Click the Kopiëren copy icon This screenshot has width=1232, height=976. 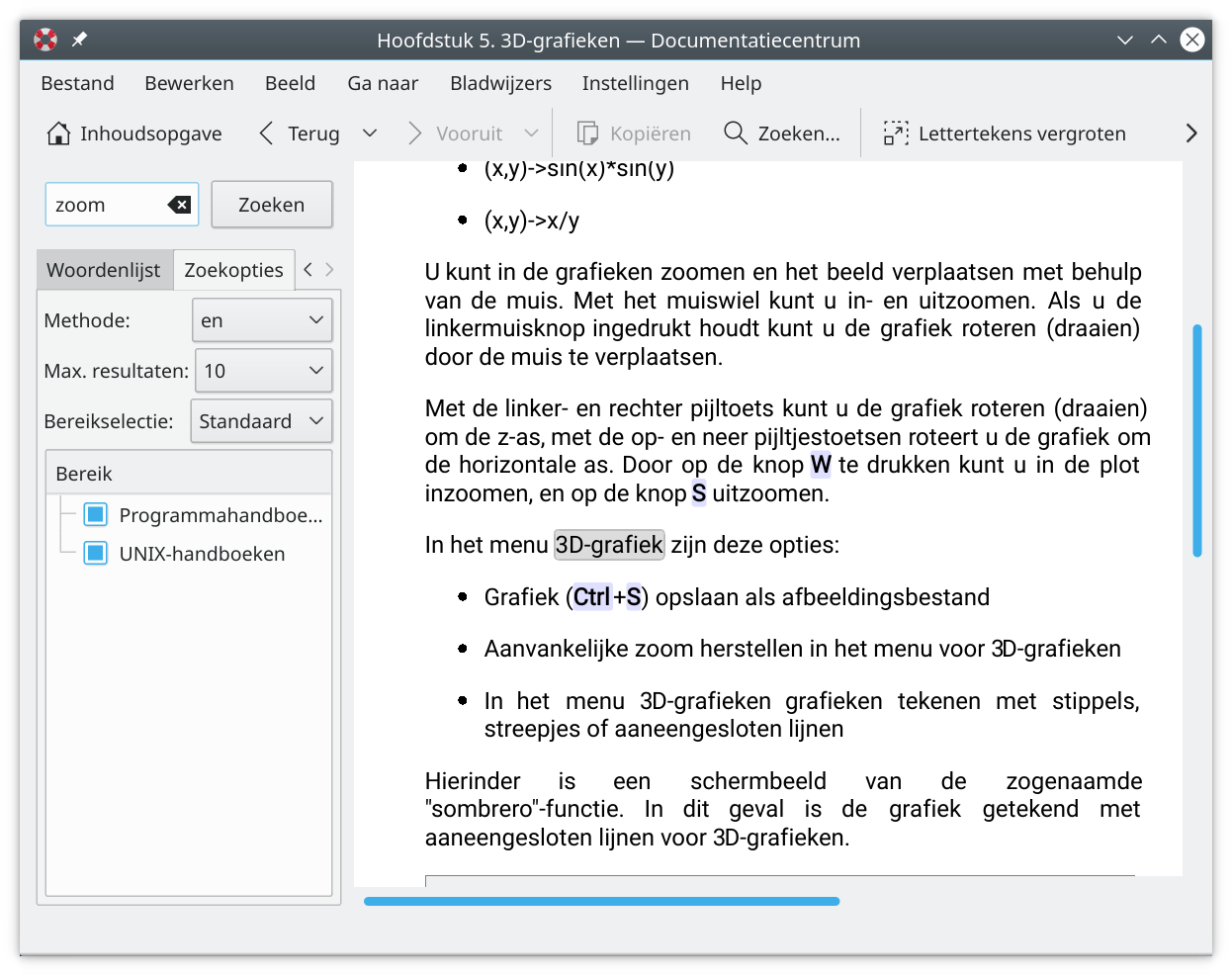pyautogui.click(x=587, y=133)
